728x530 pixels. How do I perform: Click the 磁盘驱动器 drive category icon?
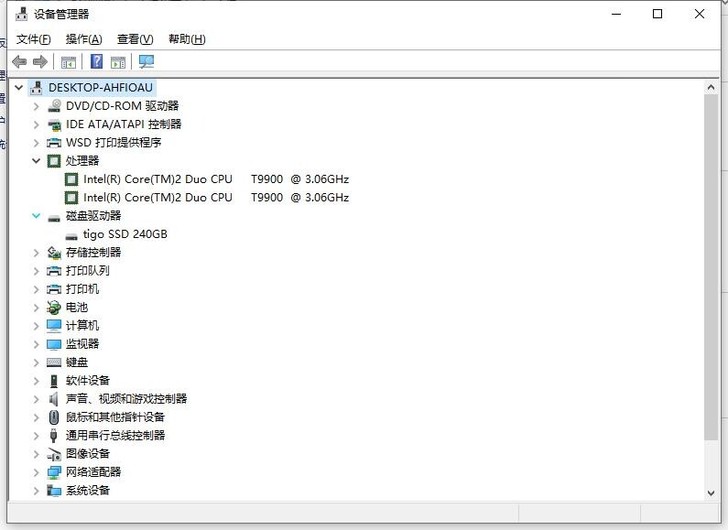[x=54, y=218]
